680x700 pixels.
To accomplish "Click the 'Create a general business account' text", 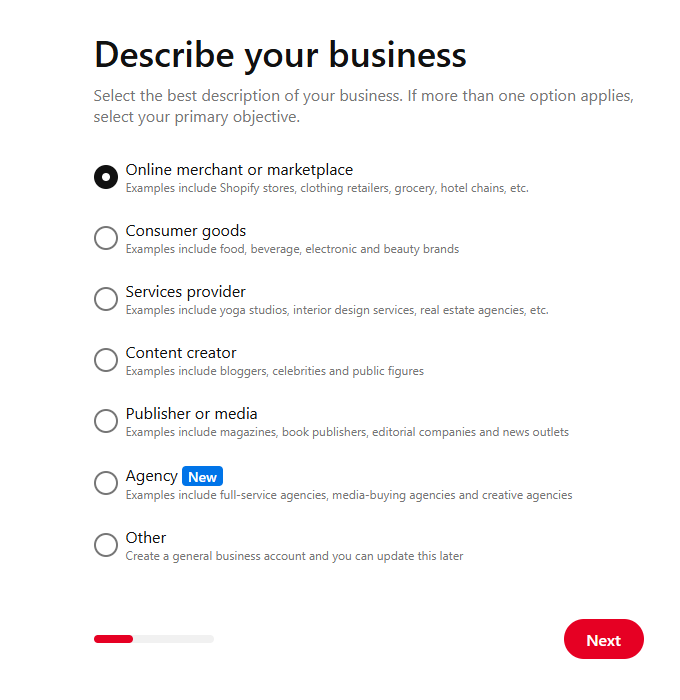I will click(294, 556).
